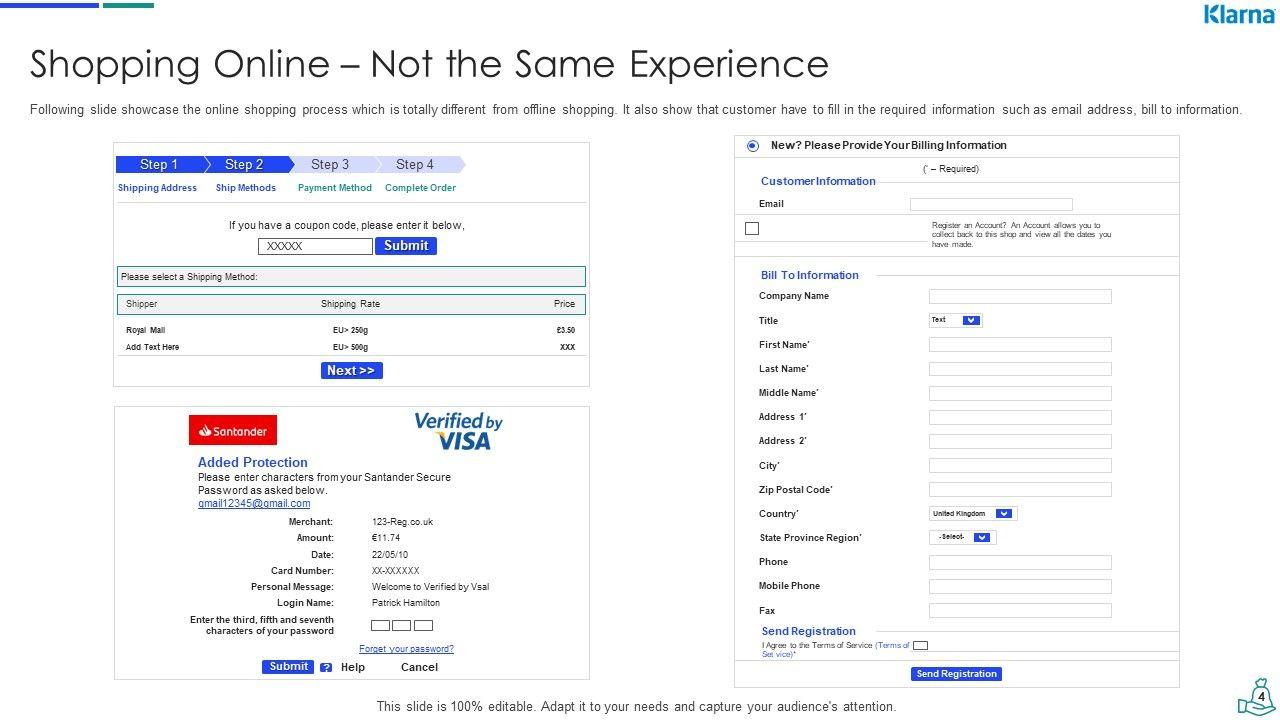Click the City input field
Viewport: 1280px width, 720px height.
click(x=1020, y=466)
